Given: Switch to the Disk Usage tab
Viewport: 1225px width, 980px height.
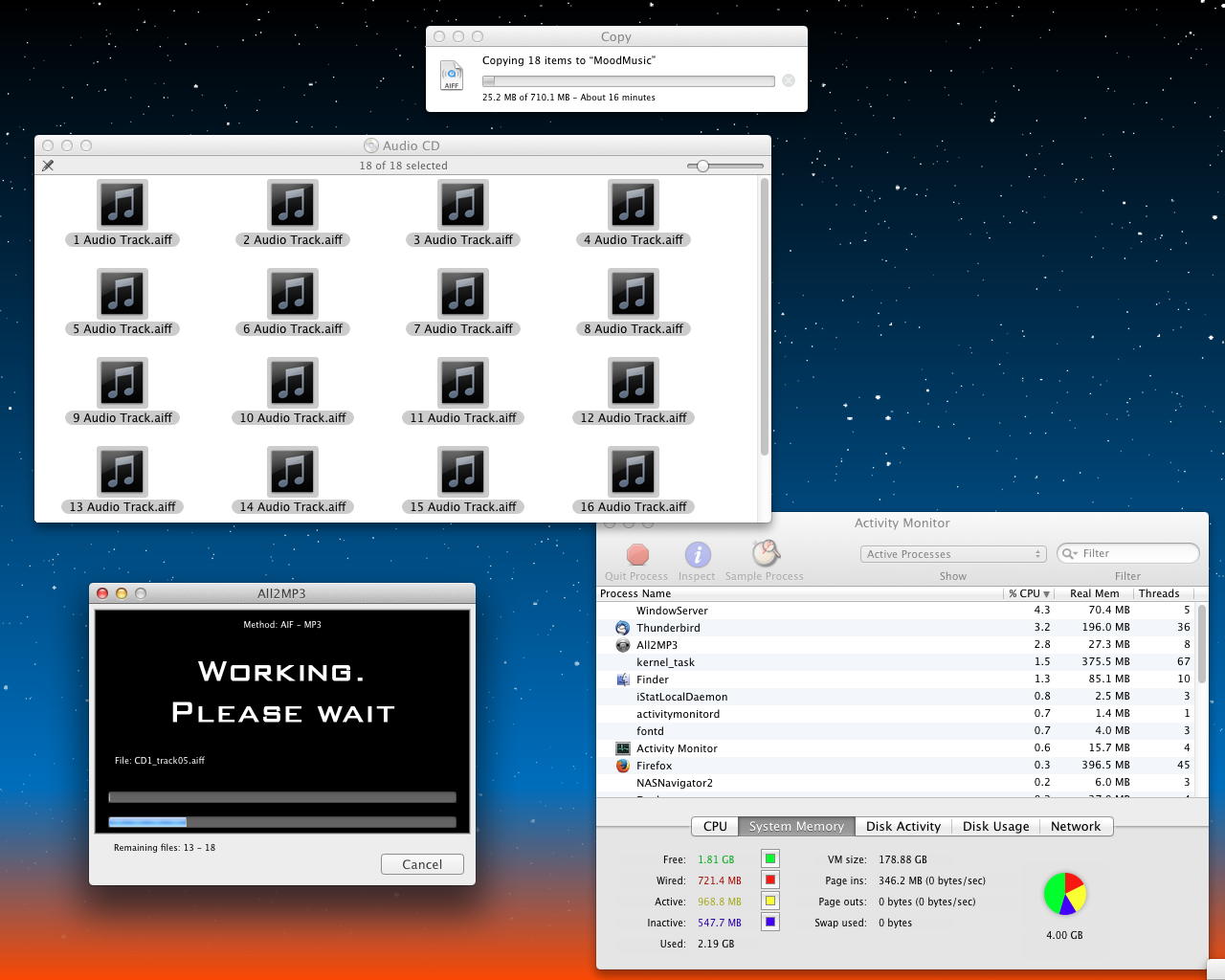Looking at the screenshot, I should 996,826.
